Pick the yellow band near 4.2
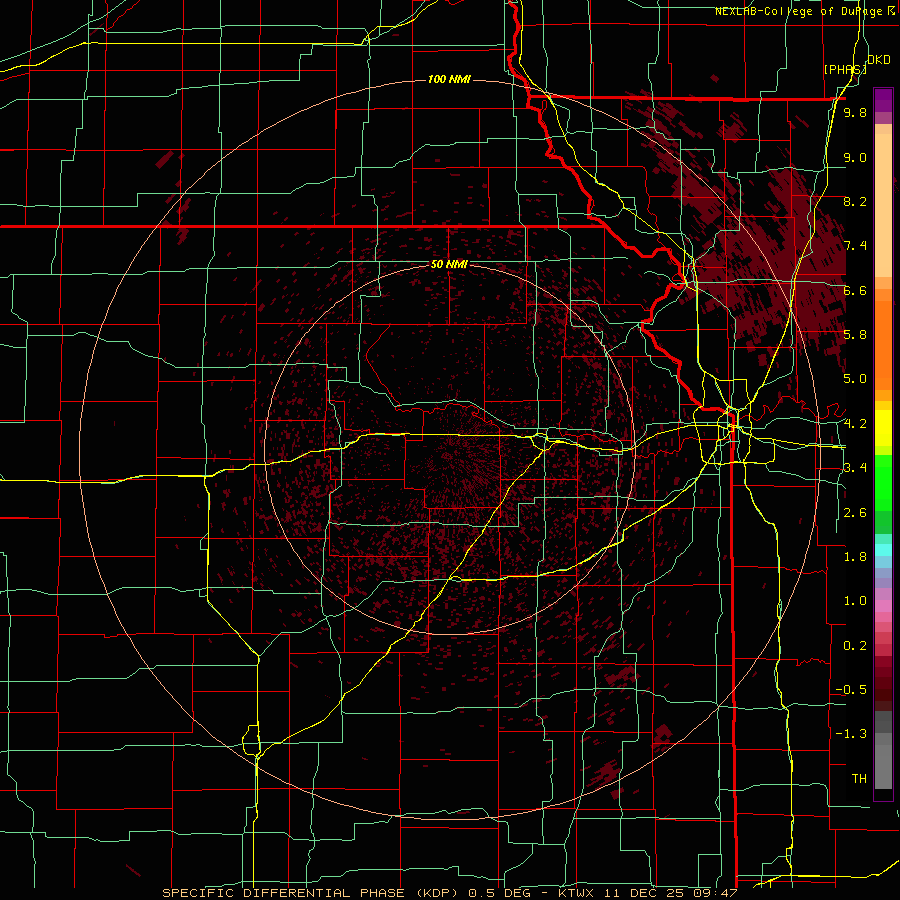900x900 pixels. point(883,428)
